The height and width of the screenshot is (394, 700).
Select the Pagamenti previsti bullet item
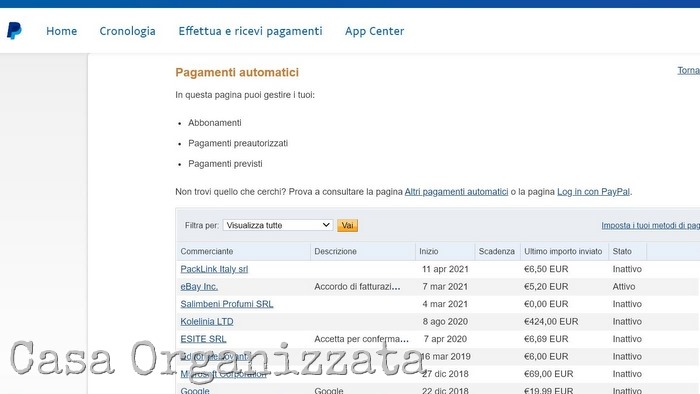pyautogui.click(x=225, y=164)
